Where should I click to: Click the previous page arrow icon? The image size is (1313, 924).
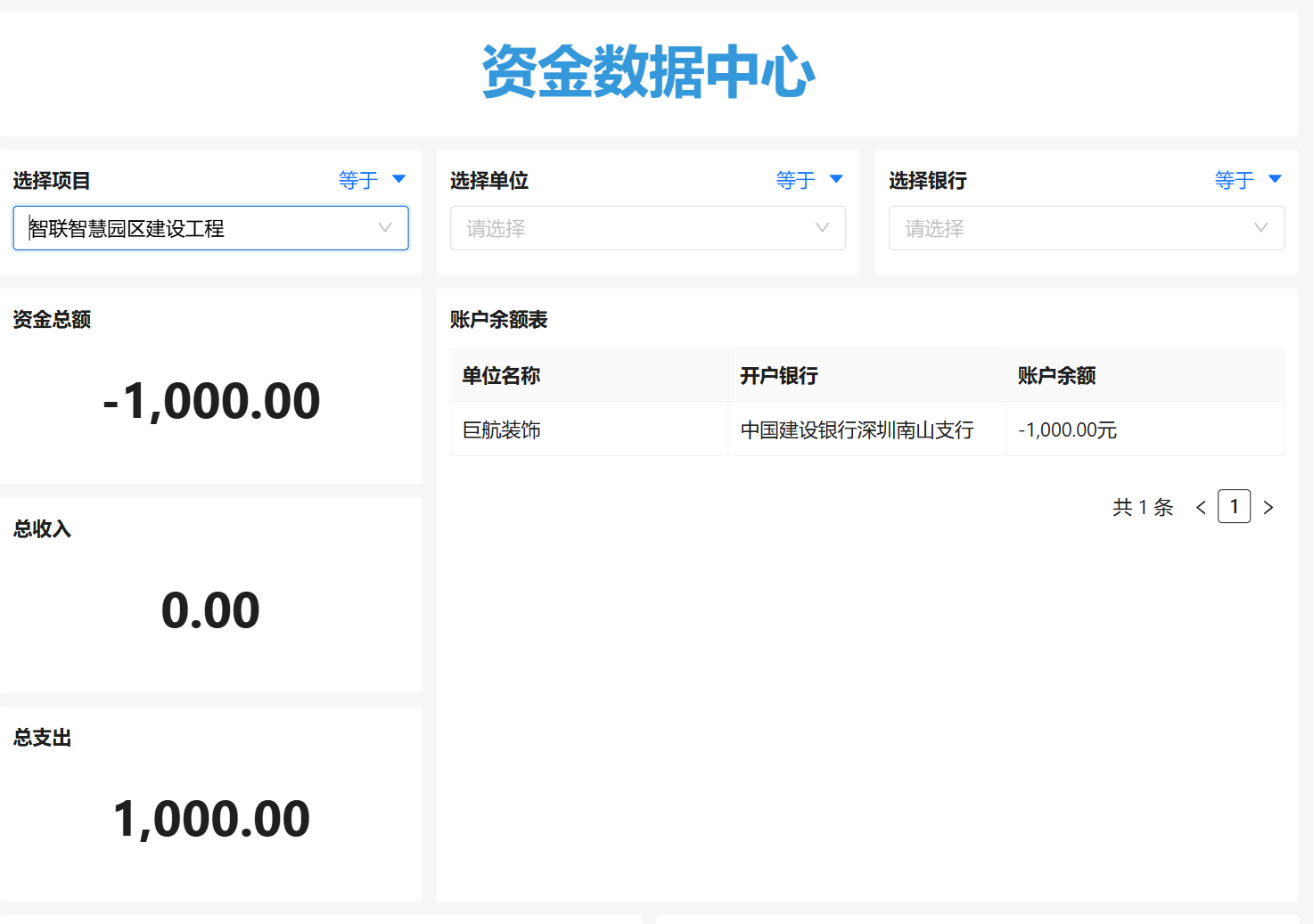click(1200, 506)
